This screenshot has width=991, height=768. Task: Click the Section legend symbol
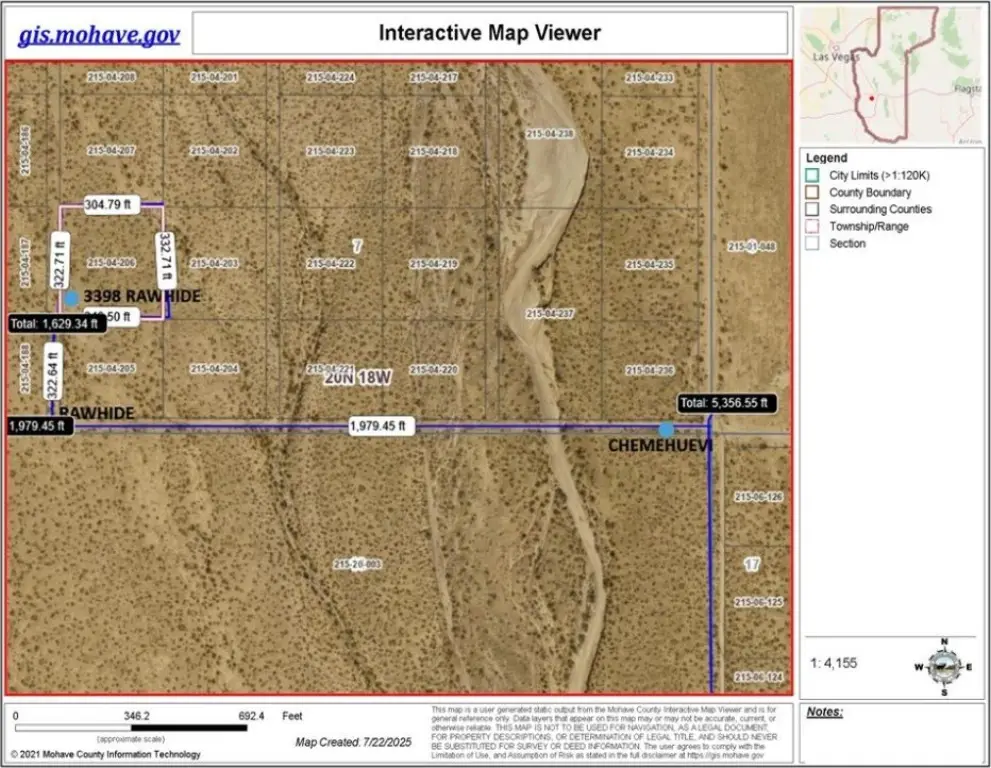point(814,244)
